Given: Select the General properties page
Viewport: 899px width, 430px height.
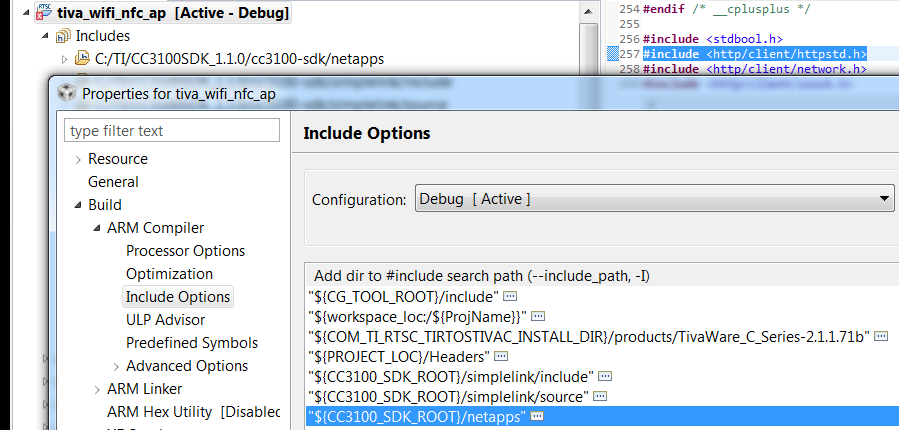Looking at the screenshot, I should click(x=113, y=182).
